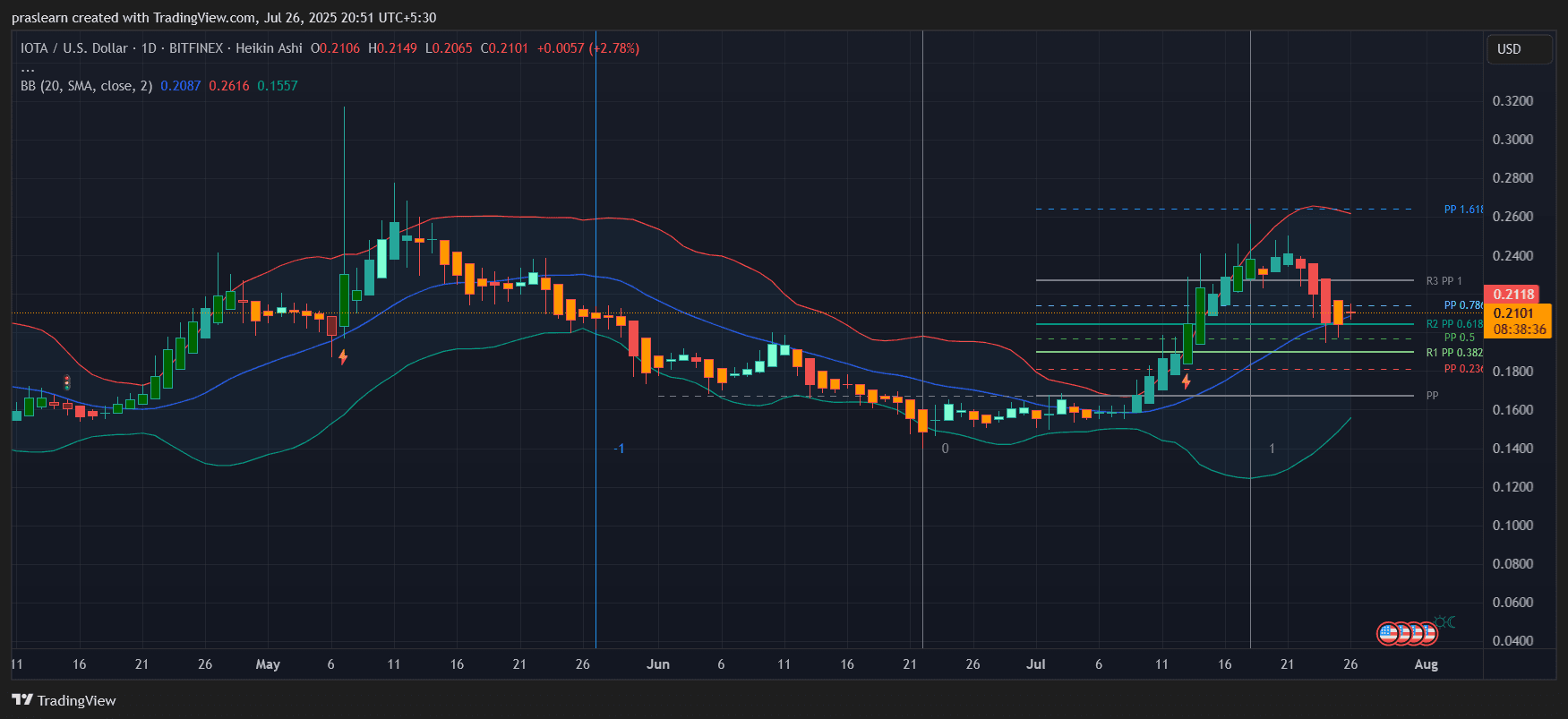Click the lightning bolt icon near the July 13 candle
The image size is (1568, 719).
click(1187, 381)
